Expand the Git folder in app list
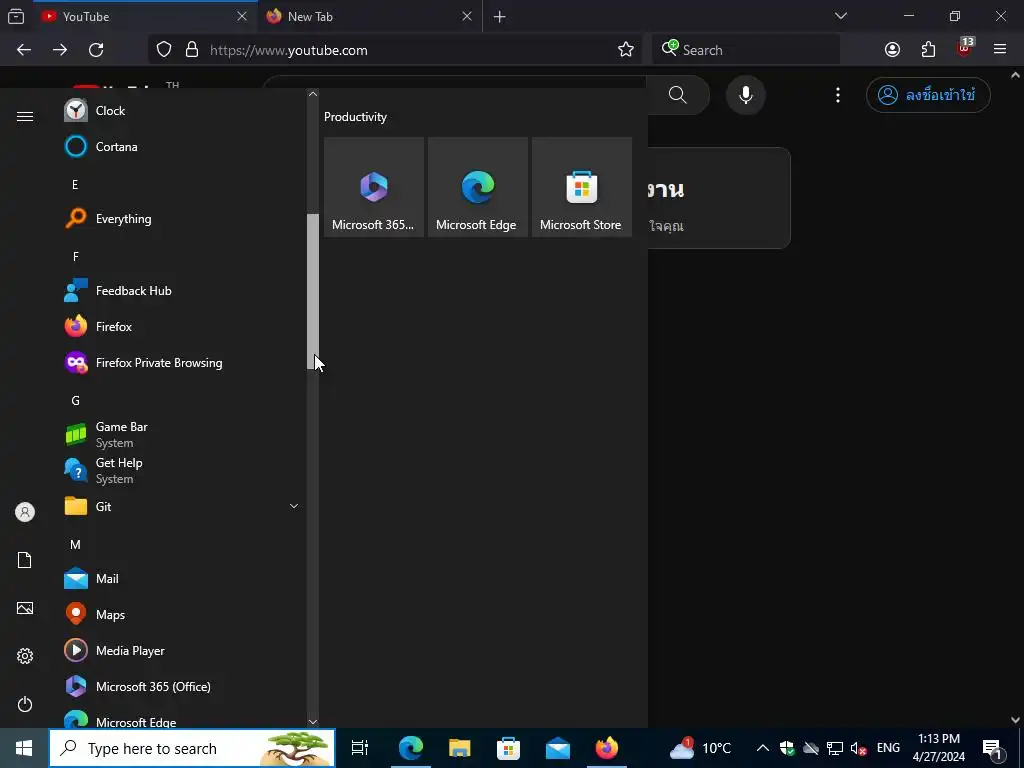 [x=182, y=506]
